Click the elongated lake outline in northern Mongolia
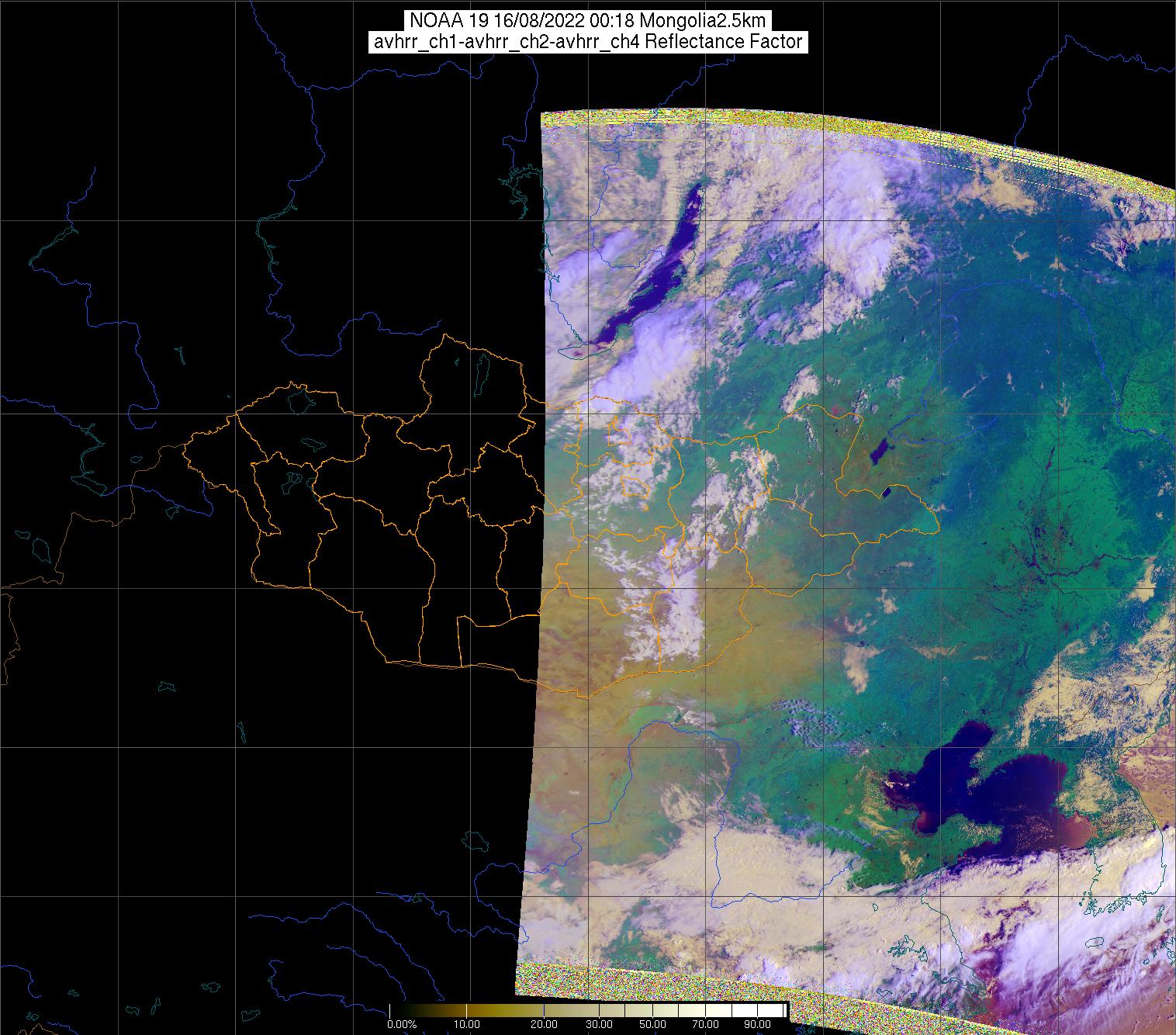The height and width of the screenshot is (1035, 1176). [x=483, y=374]
